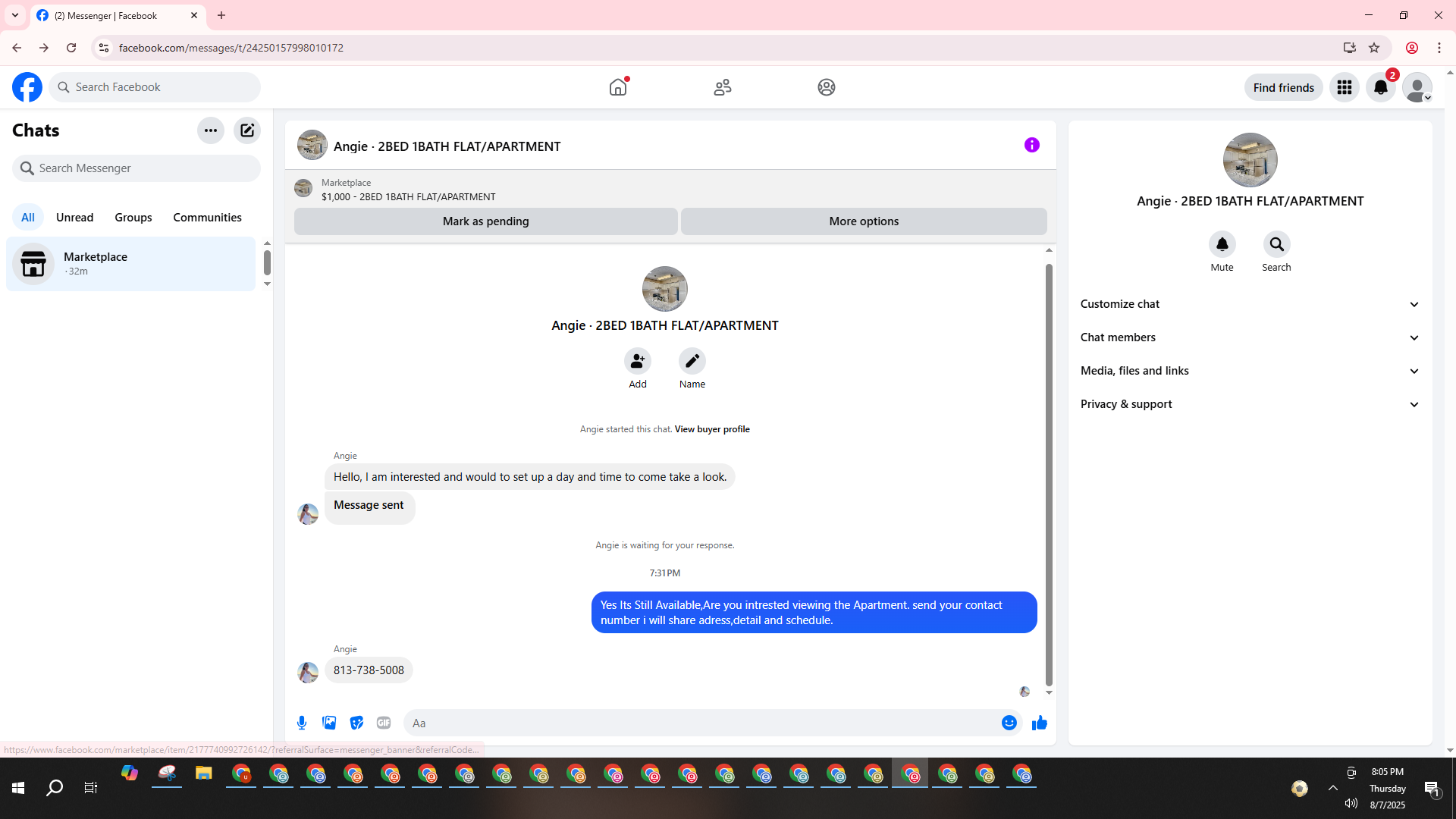Viewport: 1456px width, 819px height.
Task: Expand the Privacy & support section
Action: tap(1250, 404)
